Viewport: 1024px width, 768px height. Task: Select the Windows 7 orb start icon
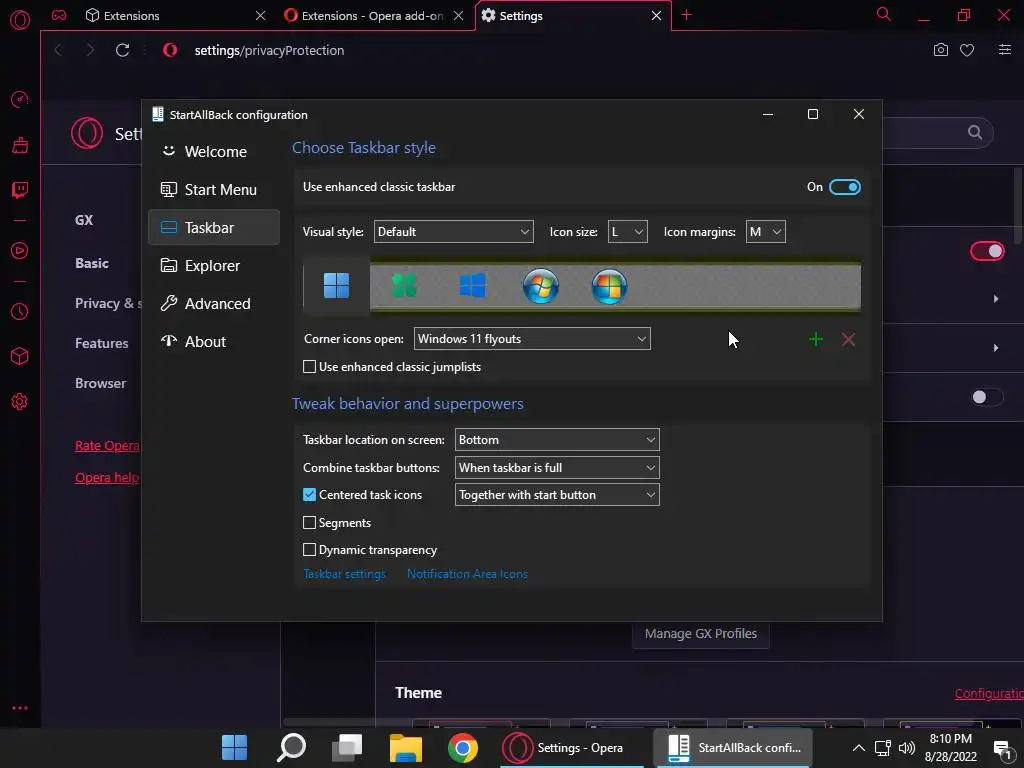(541, 286)
